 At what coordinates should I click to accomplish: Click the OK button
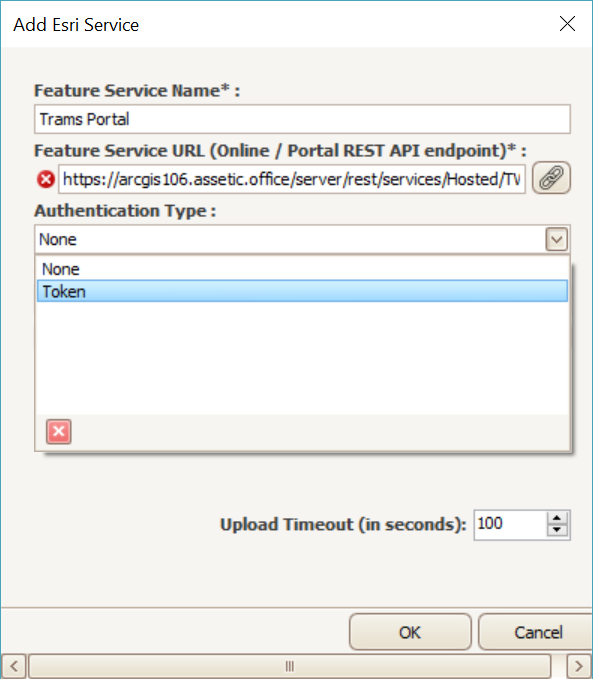(x=410, y=632)
